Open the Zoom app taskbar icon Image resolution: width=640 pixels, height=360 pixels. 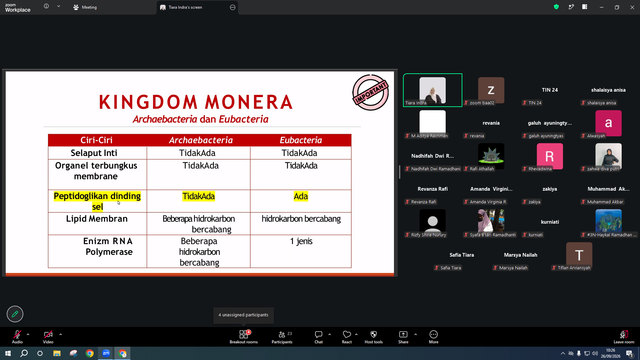[x=106, y=353]
